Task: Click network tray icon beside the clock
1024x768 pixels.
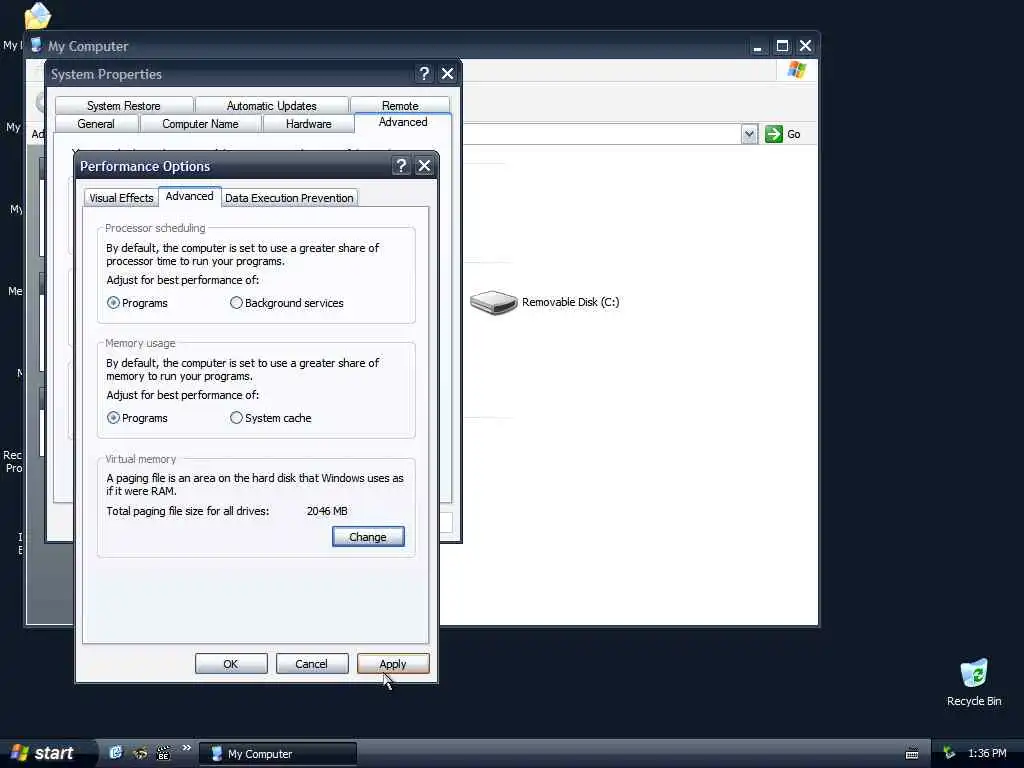Action: coord(949,753)
